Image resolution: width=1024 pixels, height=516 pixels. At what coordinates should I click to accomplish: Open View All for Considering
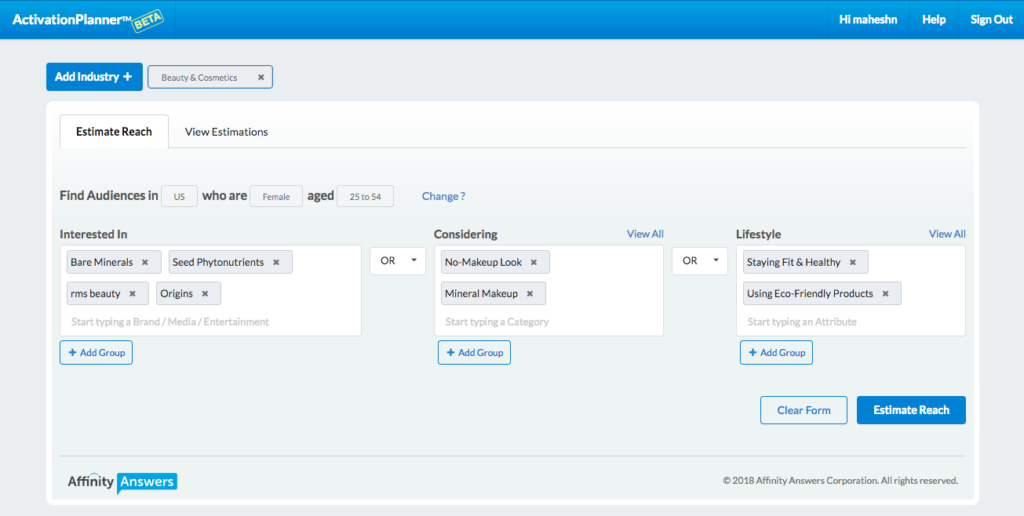pyautogui.click(x=645, y=234)
